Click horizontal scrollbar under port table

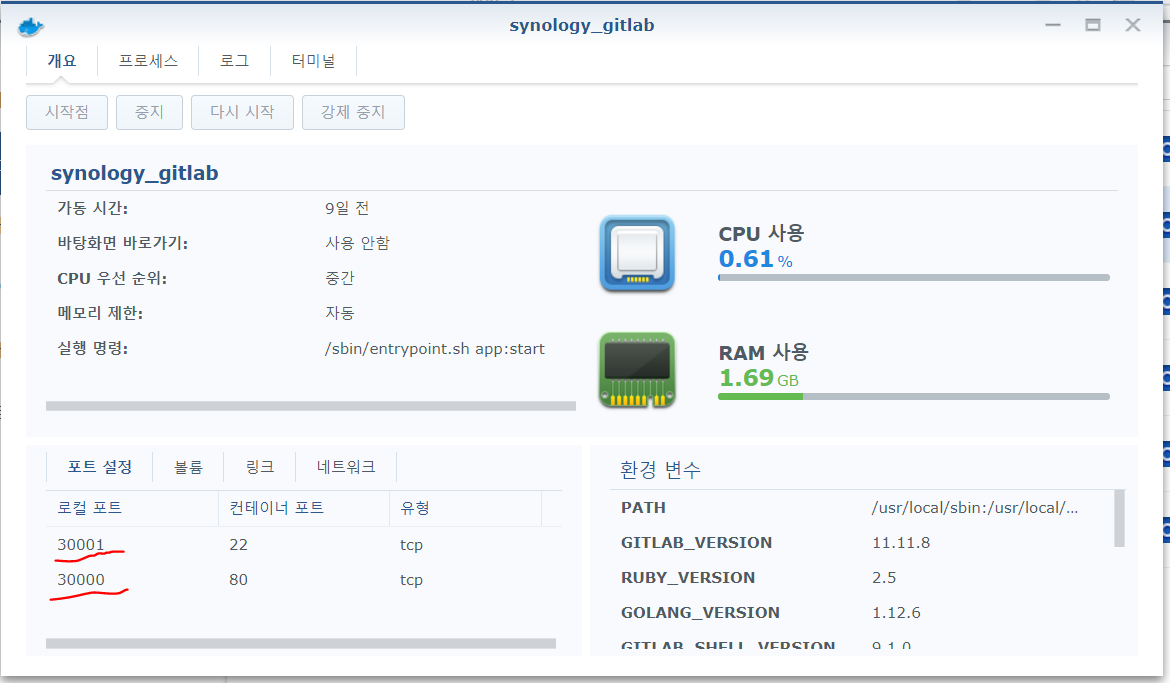coord(301,643)
